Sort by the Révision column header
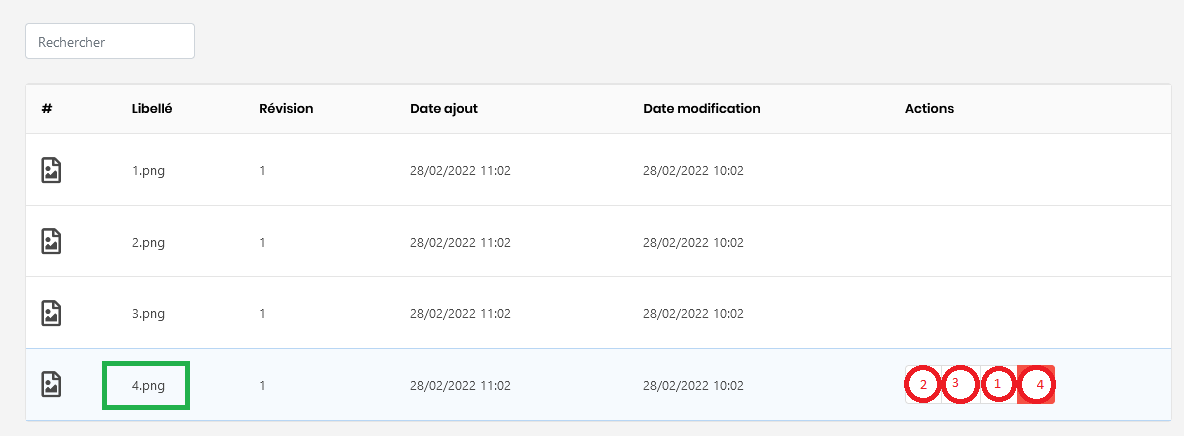 286,109
